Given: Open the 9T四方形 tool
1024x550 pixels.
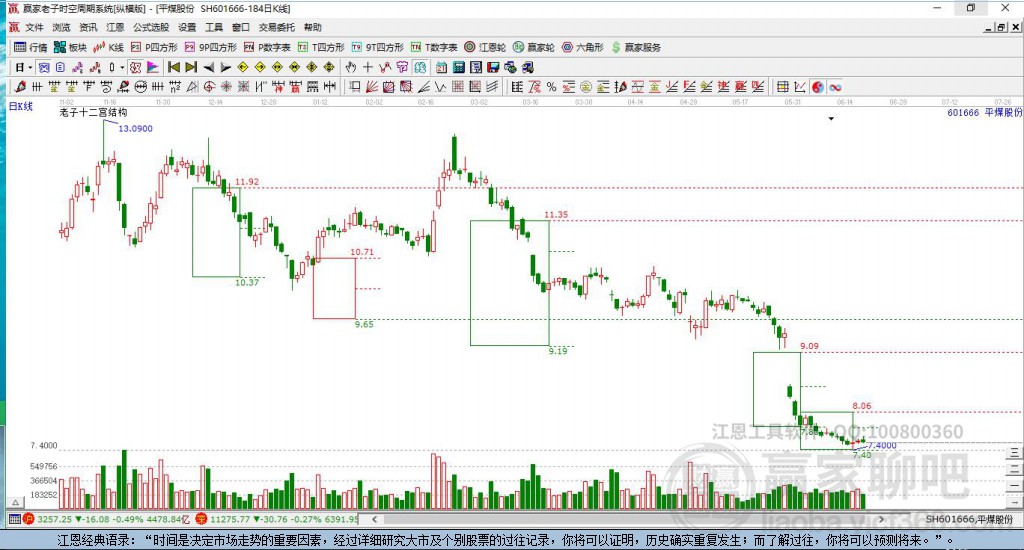Looking at the screenshot, I should 377,47.
